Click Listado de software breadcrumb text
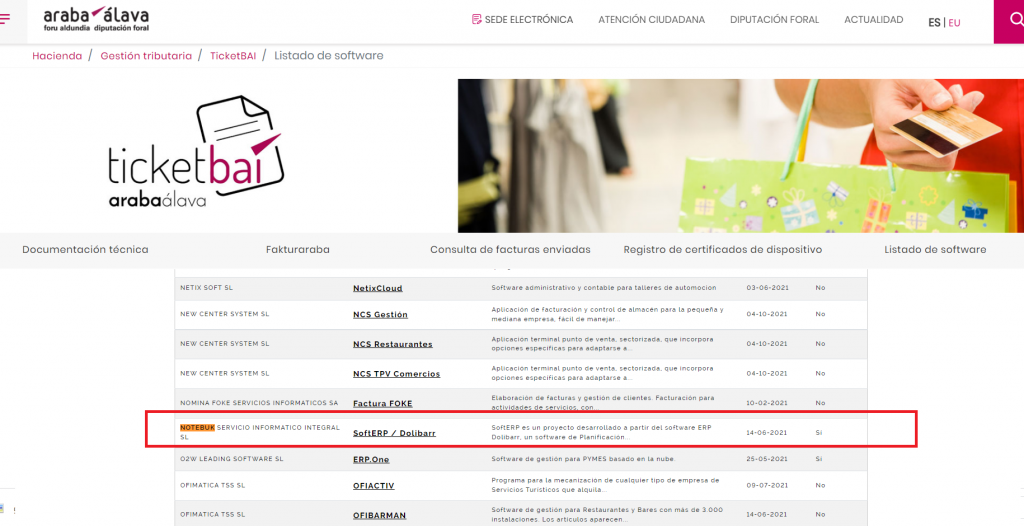This screenshot has height=526, width=1024. coord(328,56)
